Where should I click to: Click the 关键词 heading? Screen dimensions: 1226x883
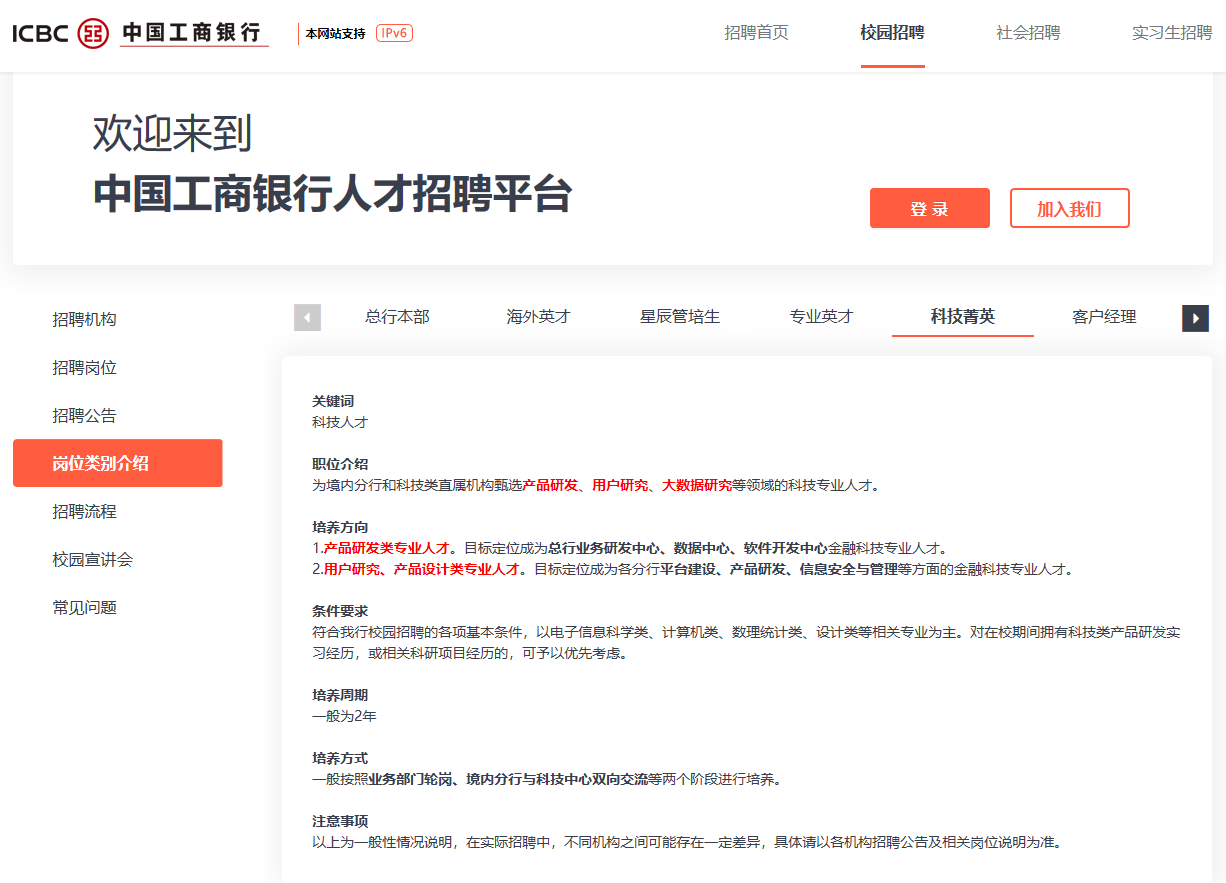coord(333,401)
